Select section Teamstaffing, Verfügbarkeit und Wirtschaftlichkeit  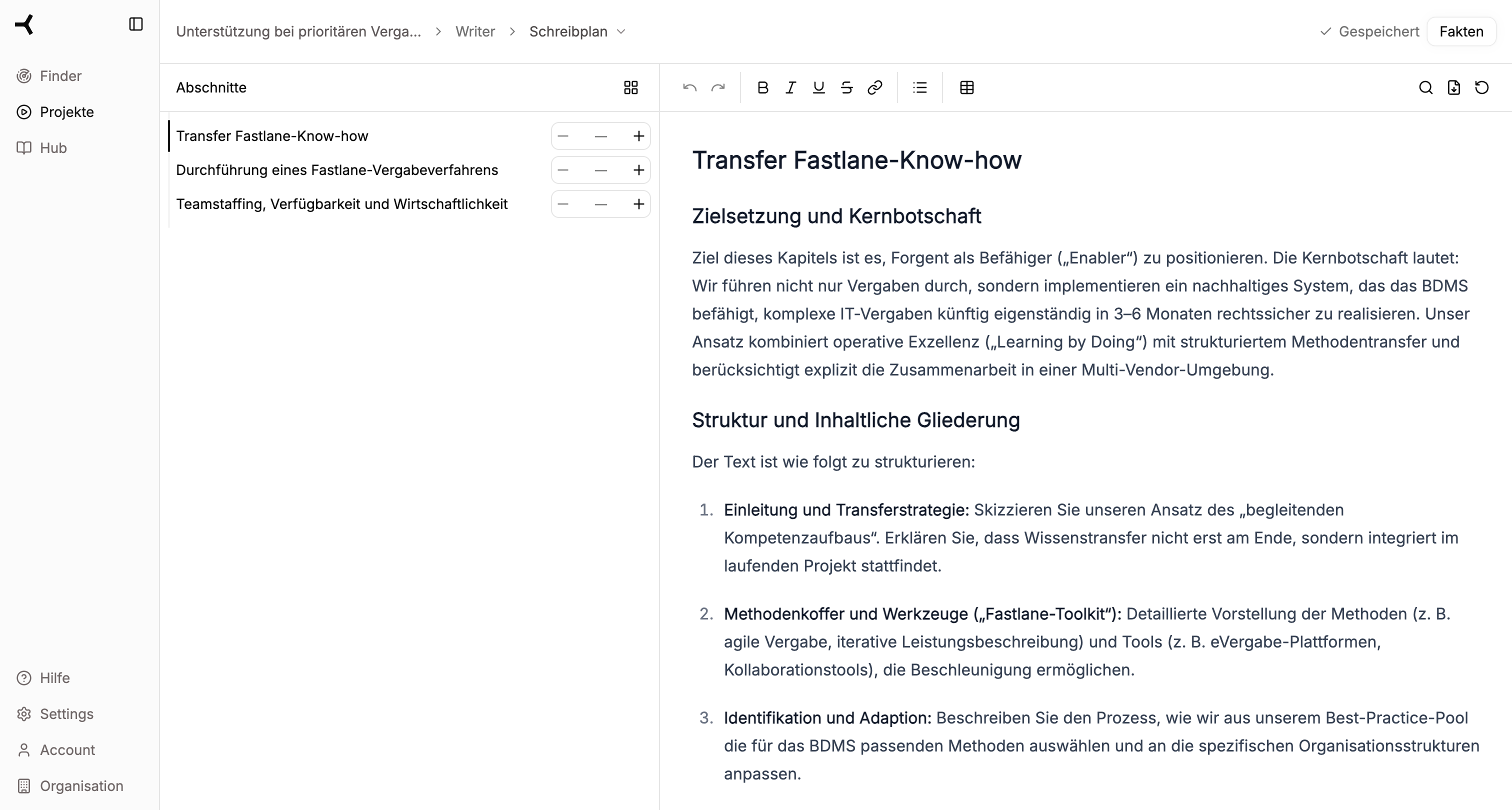click(x=342, y=203)
